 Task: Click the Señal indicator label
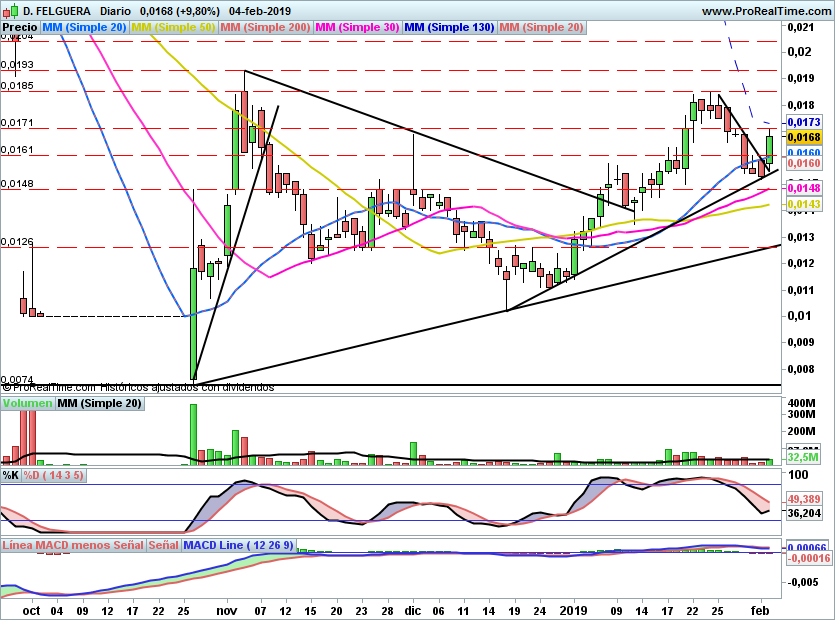coord(163,545)
